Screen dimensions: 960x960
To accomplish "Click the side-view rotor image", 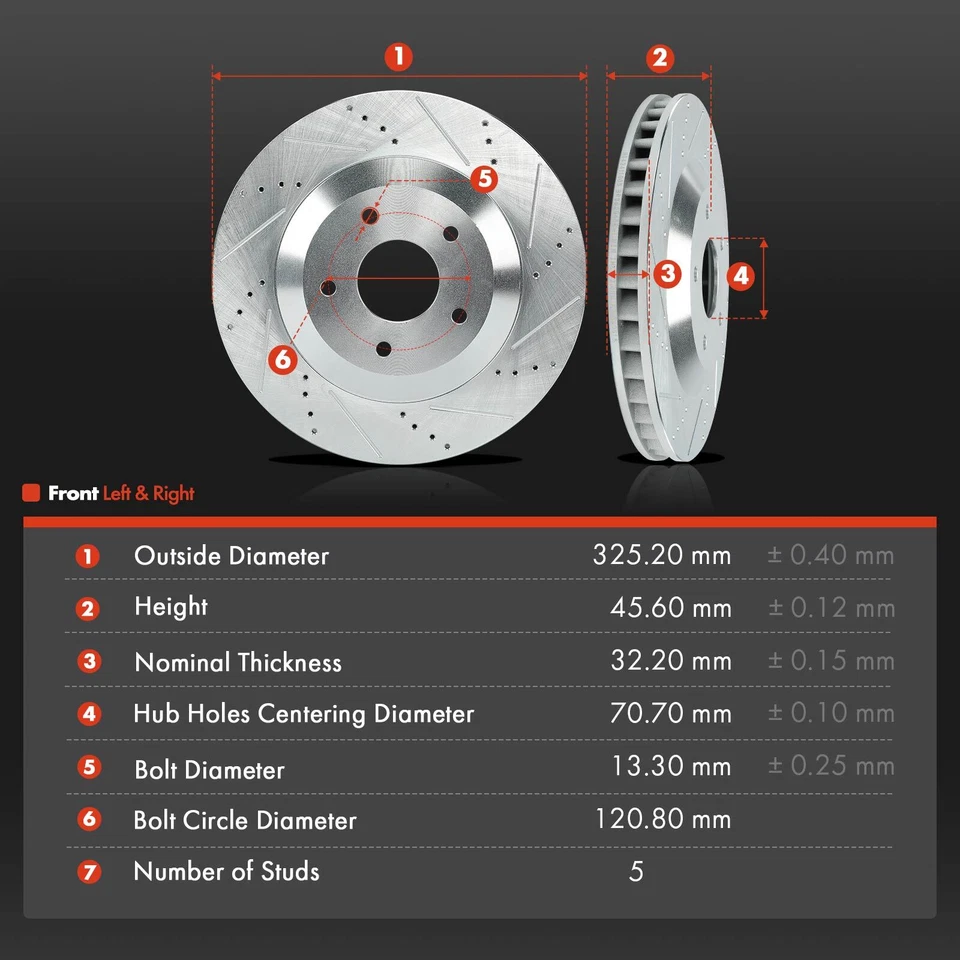I will 668,277.
